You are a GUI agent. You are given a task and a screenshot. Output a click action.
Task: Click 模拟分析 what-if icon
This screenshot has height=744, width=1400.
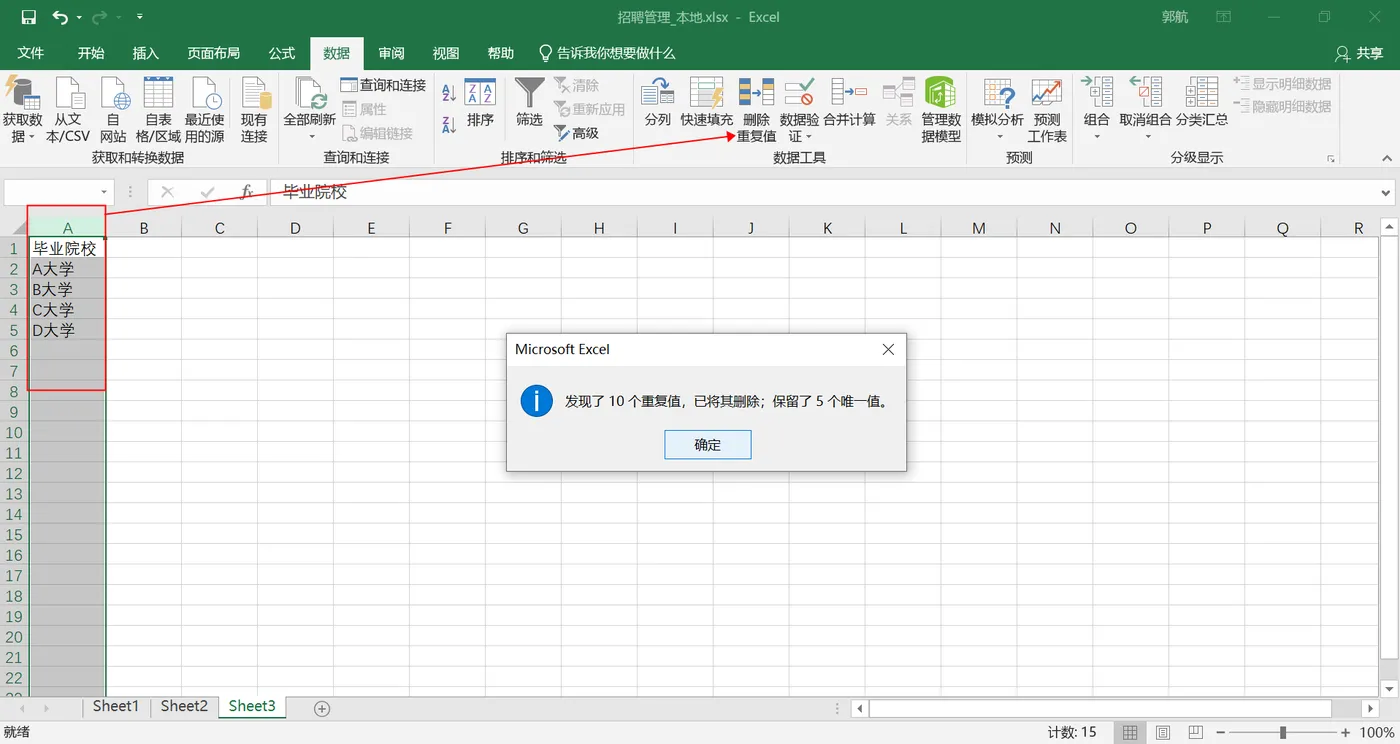coord(998,94)
